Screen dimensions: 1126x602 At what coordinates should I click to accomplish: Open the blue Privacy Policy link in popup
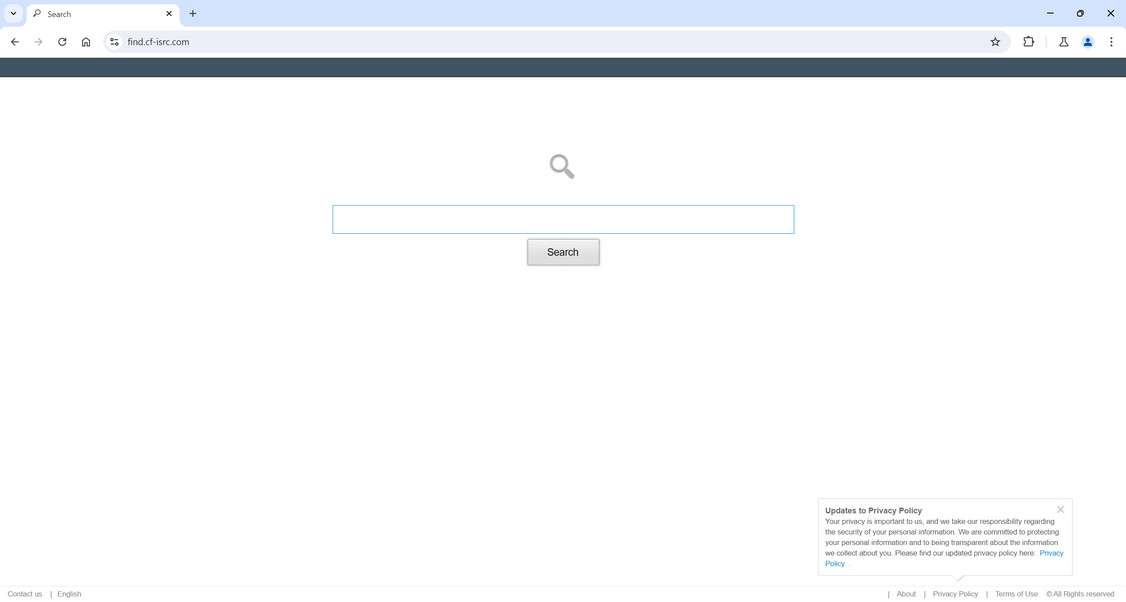(1051, 553)
